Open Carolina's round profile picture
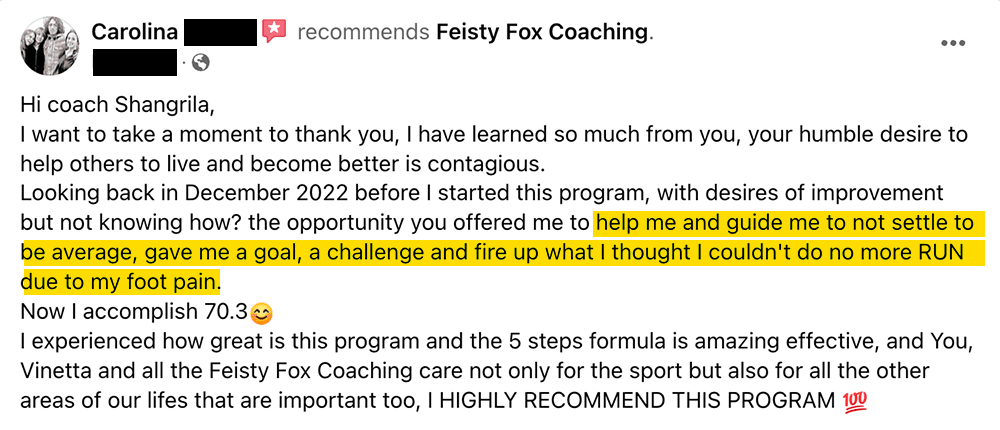This screenshot has width=1000, height=430. pos(50,46)
